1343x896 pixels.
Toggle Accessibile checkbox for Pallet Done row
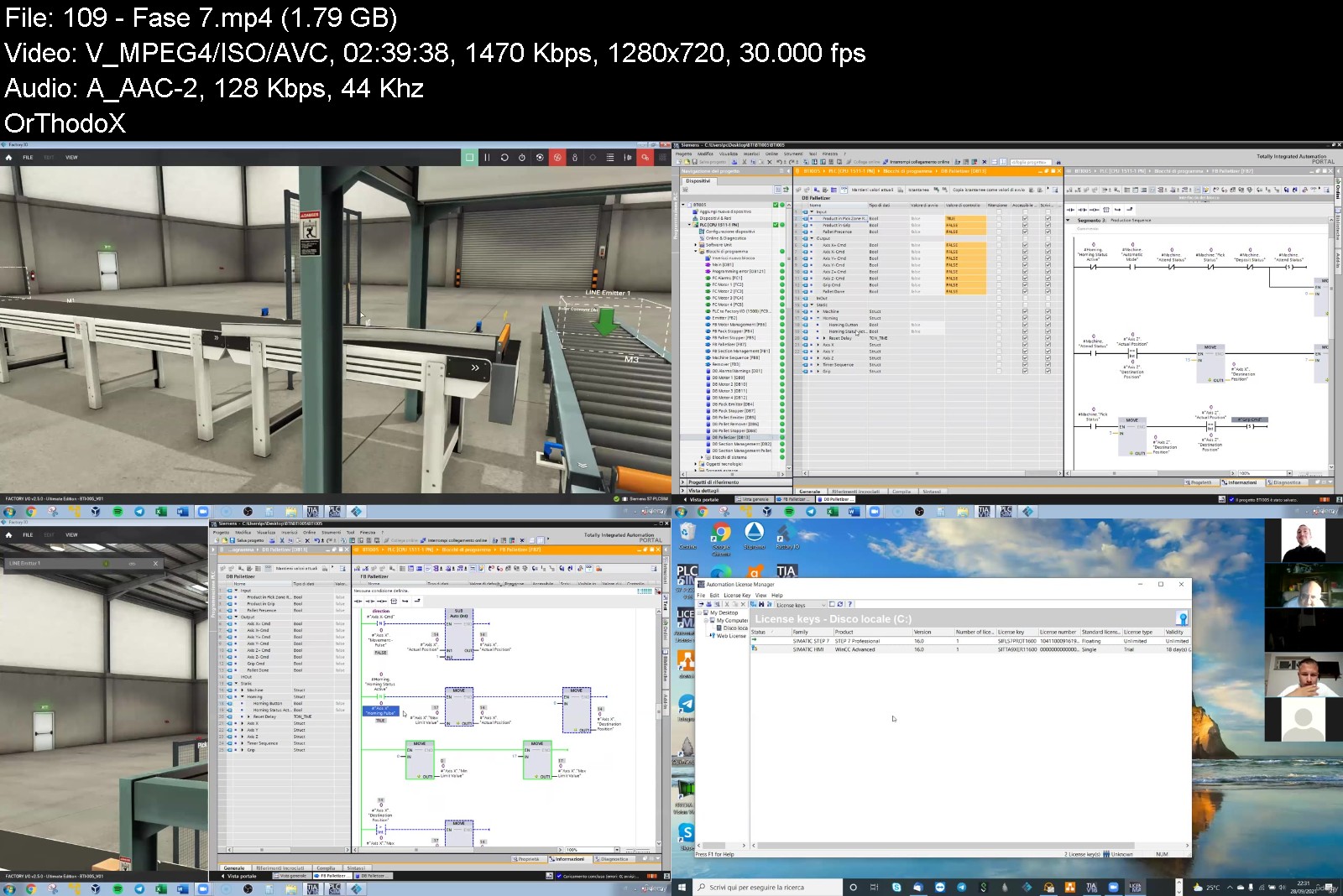click(x=1025, y=291)
